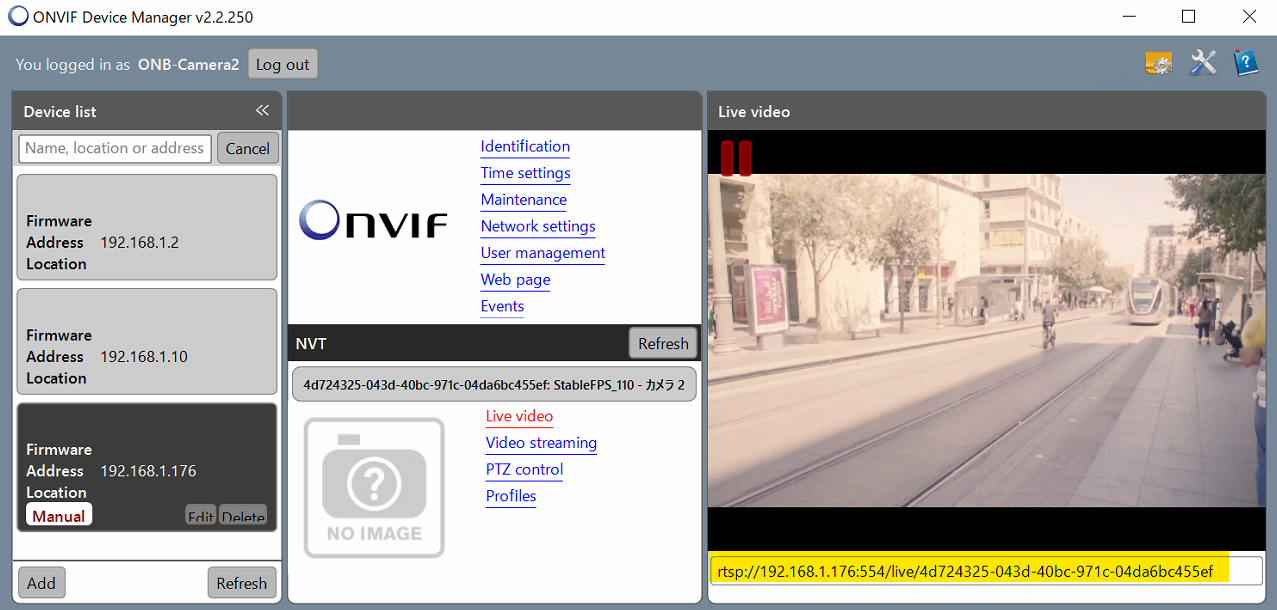The image size is (1277, 610).
Task: Focus the device name search field
Action: click(115, 148)
